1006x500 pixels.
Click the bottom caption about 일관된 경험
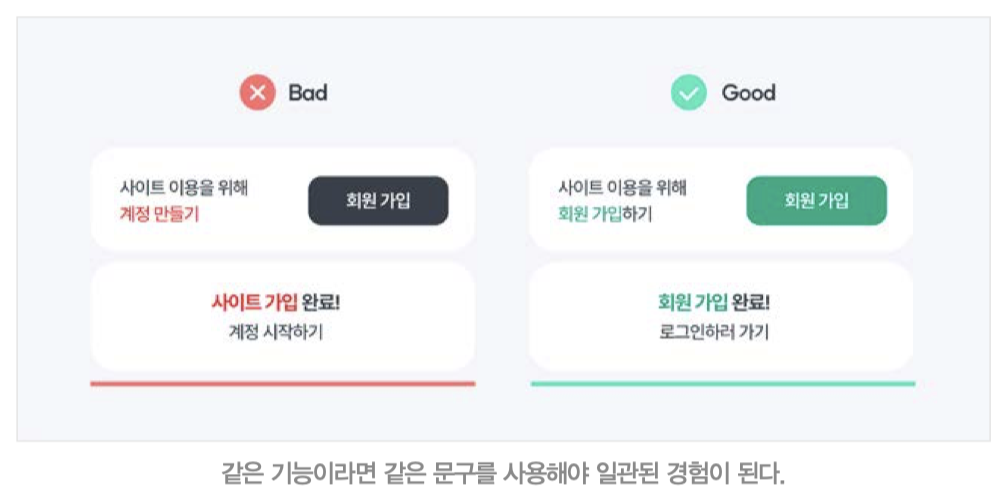click(503, 474)
